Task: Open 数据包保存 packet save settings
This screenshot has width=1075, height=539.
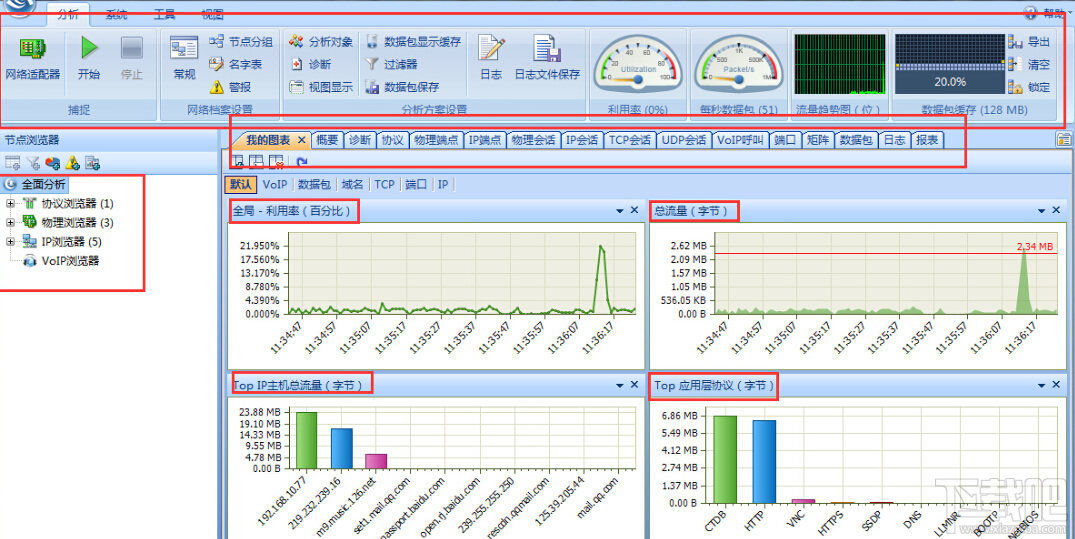Action: click(x=402, y=87)
